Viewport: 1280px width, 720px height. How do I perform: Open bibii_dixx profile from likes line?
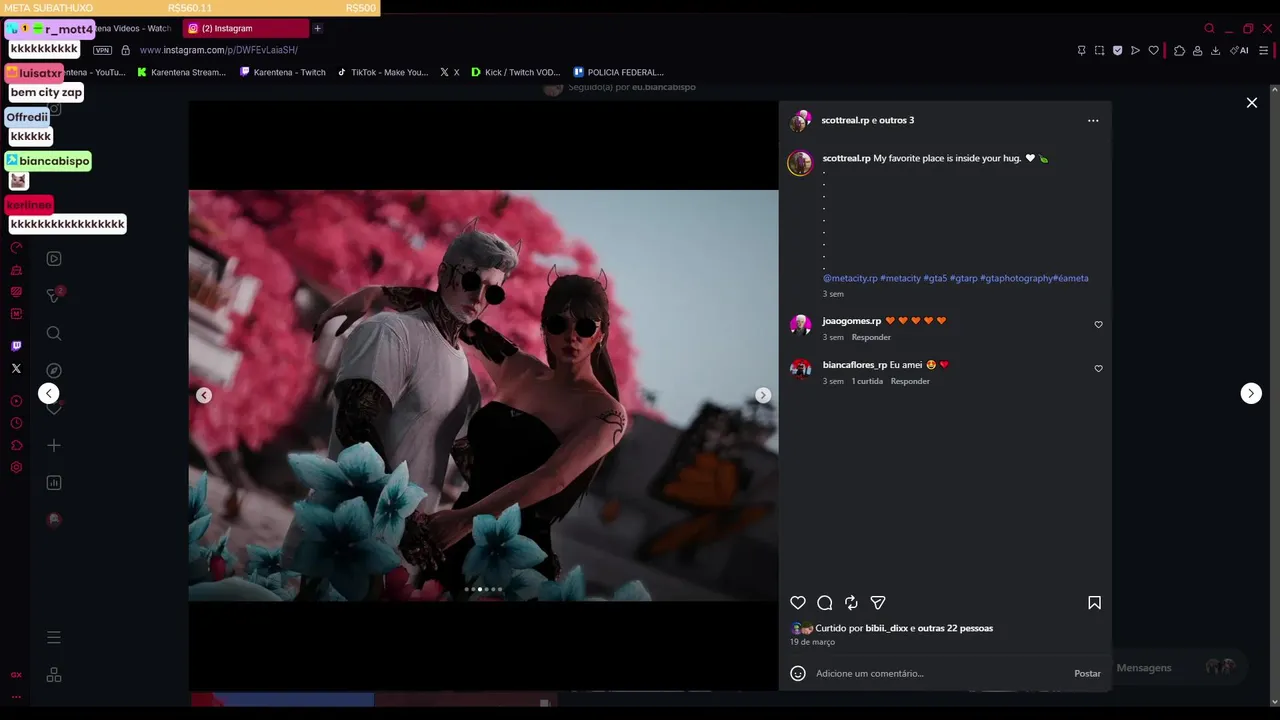[x=887, y=628]
